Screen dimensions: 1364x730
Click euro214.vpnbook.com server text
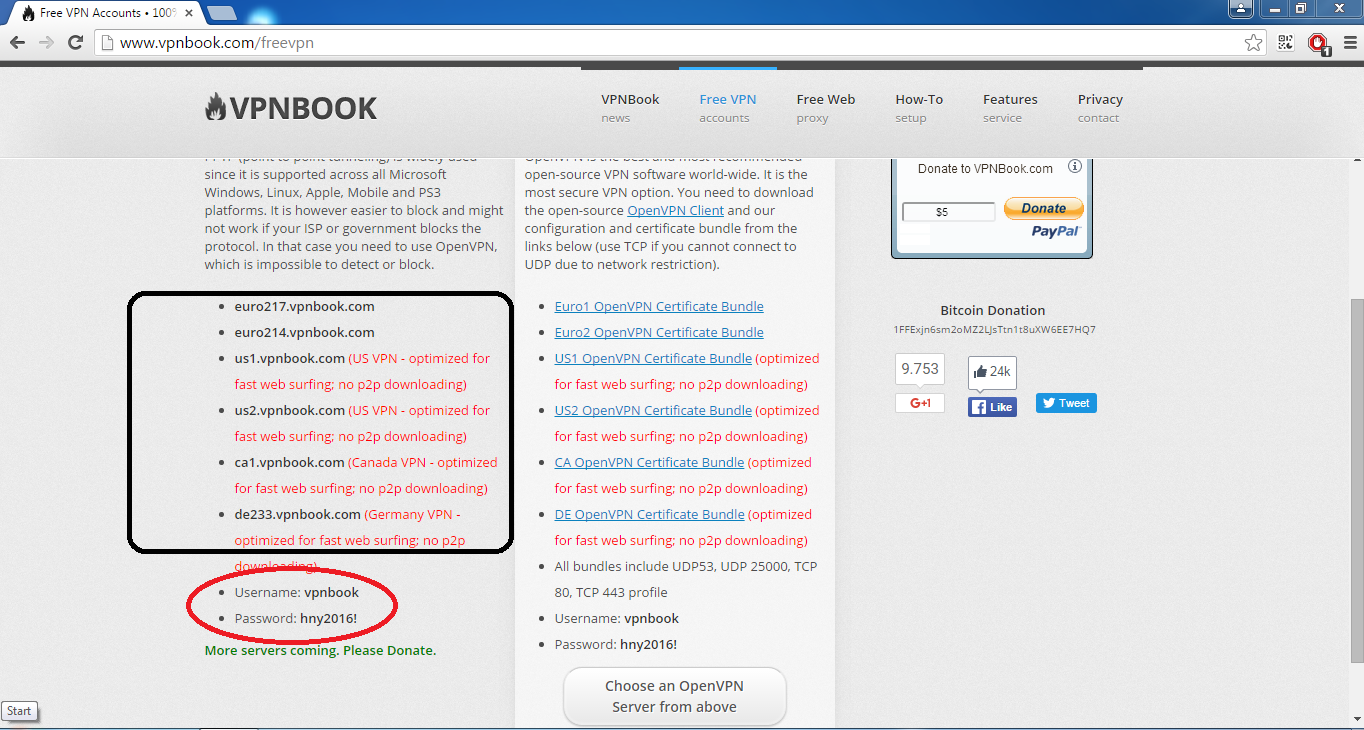[x=305, y=333]
